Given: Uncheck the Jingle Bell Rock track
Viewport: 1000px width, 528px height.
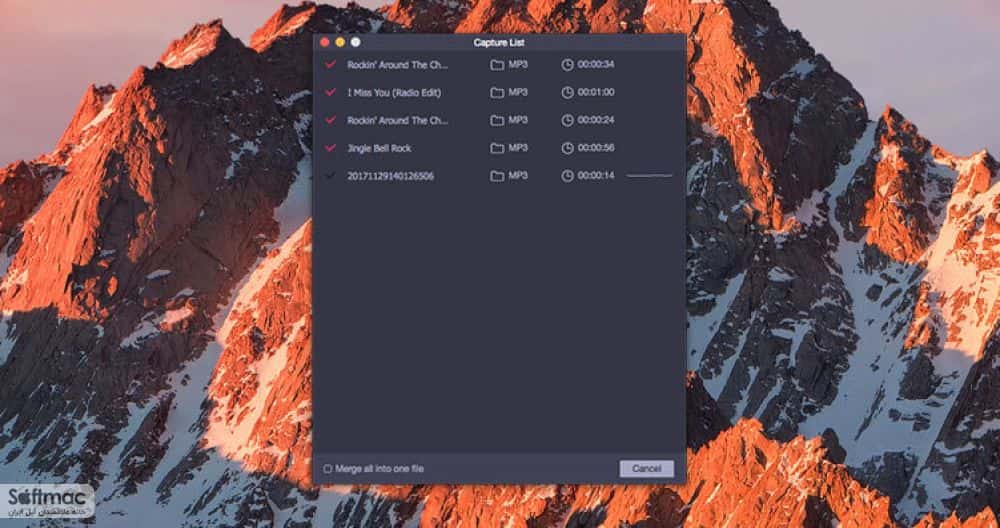Looking at the screenshot, I should pos(330,147).
